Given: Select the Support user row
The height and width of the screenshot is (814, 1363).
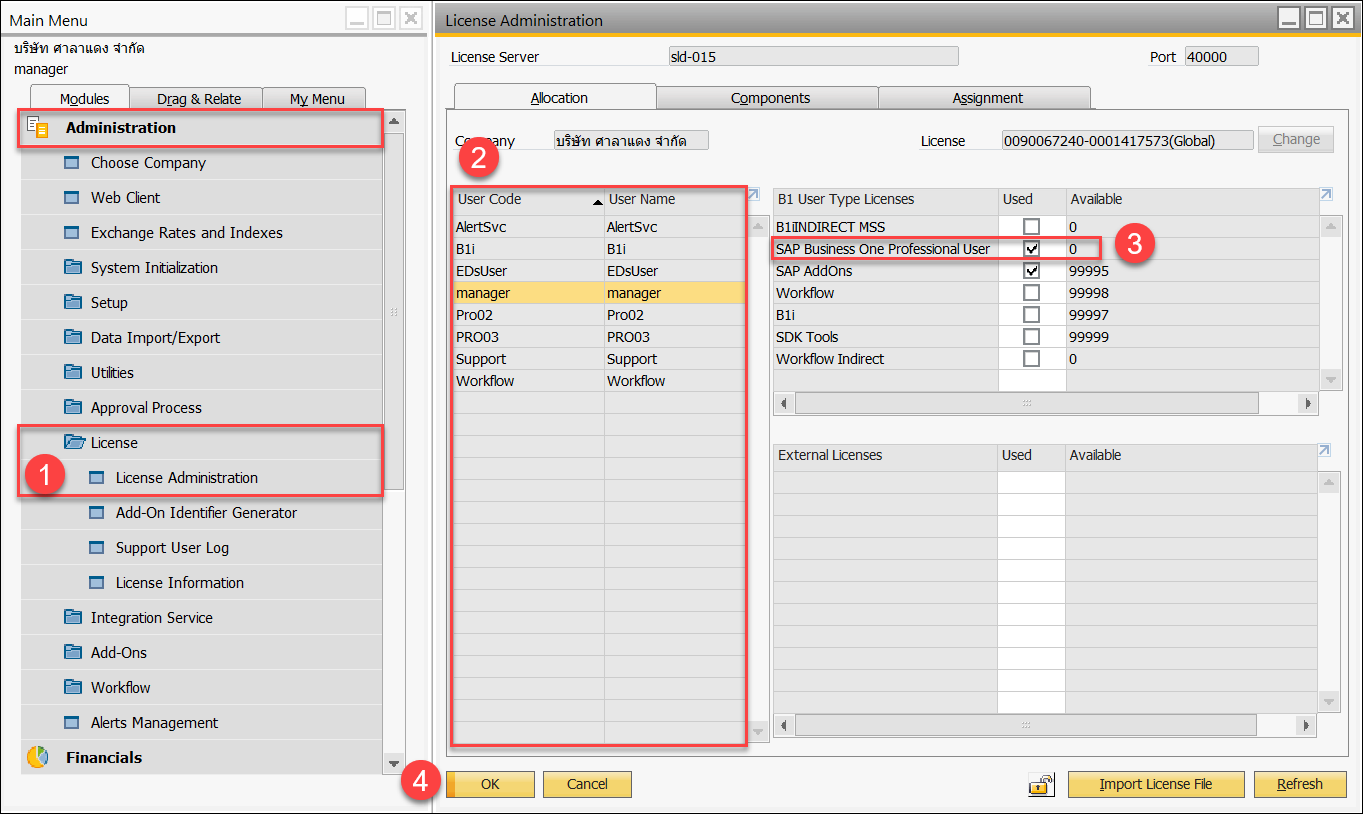Looking at the screenshot, I should tap(599, 359).
